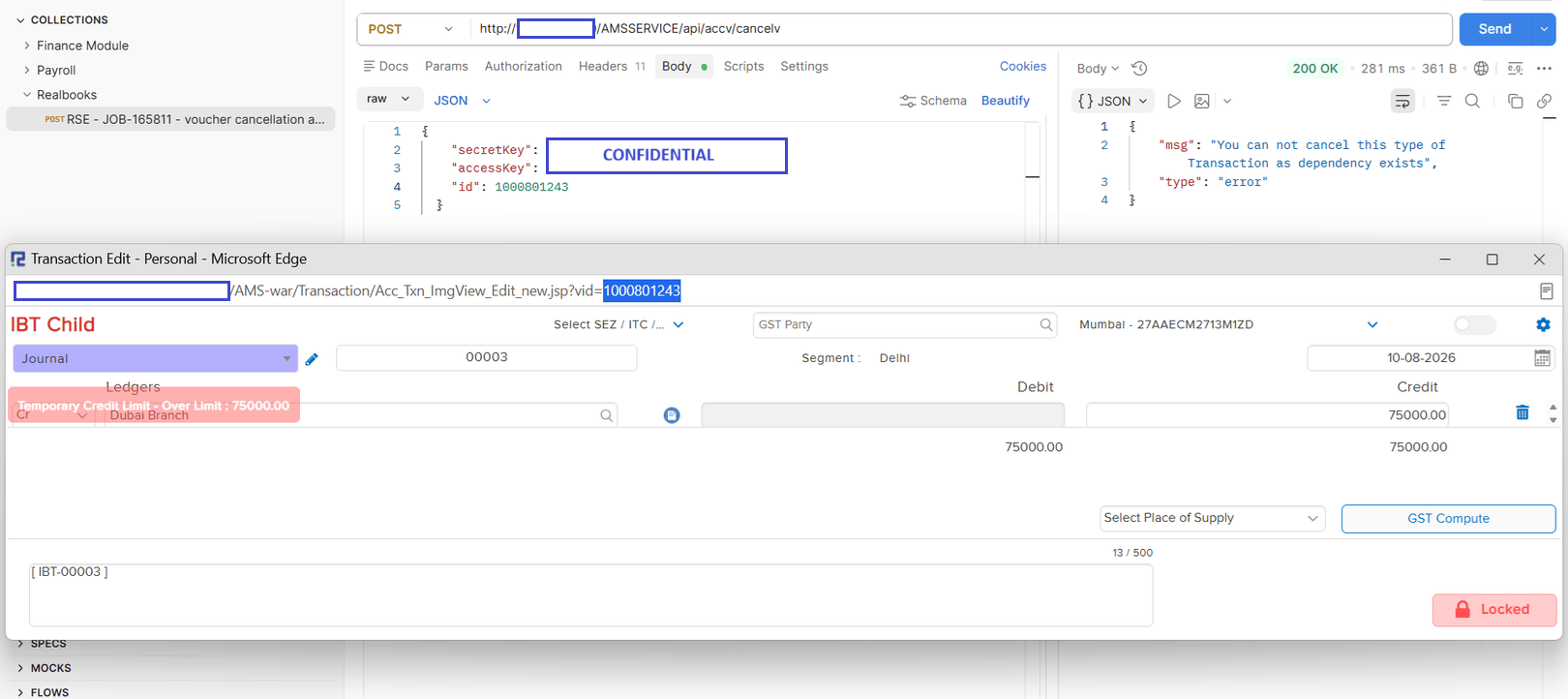The image size is (1568, 699).
Task: Click the 200 OK status badge
Action: (x=1315, y=69)
